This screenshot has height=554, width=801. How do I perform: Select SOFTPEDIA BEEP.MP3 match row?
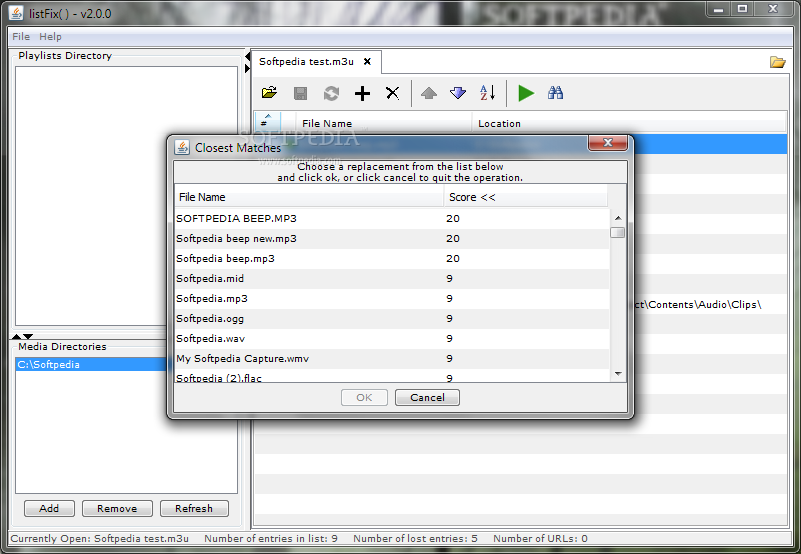(x=392, y=218)
